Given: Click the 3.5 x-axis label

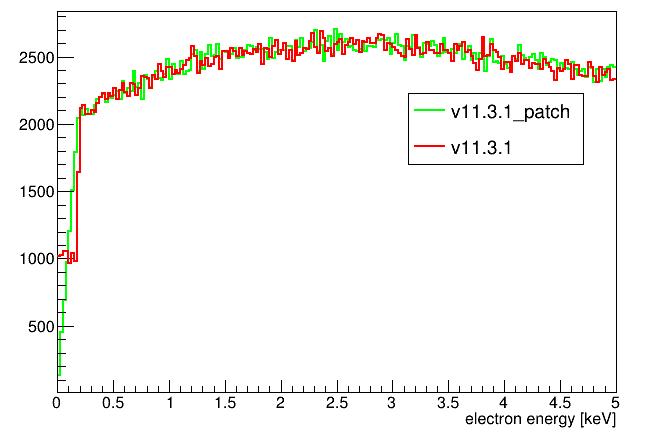Looking at the screenshot, I should coord(448,403).
